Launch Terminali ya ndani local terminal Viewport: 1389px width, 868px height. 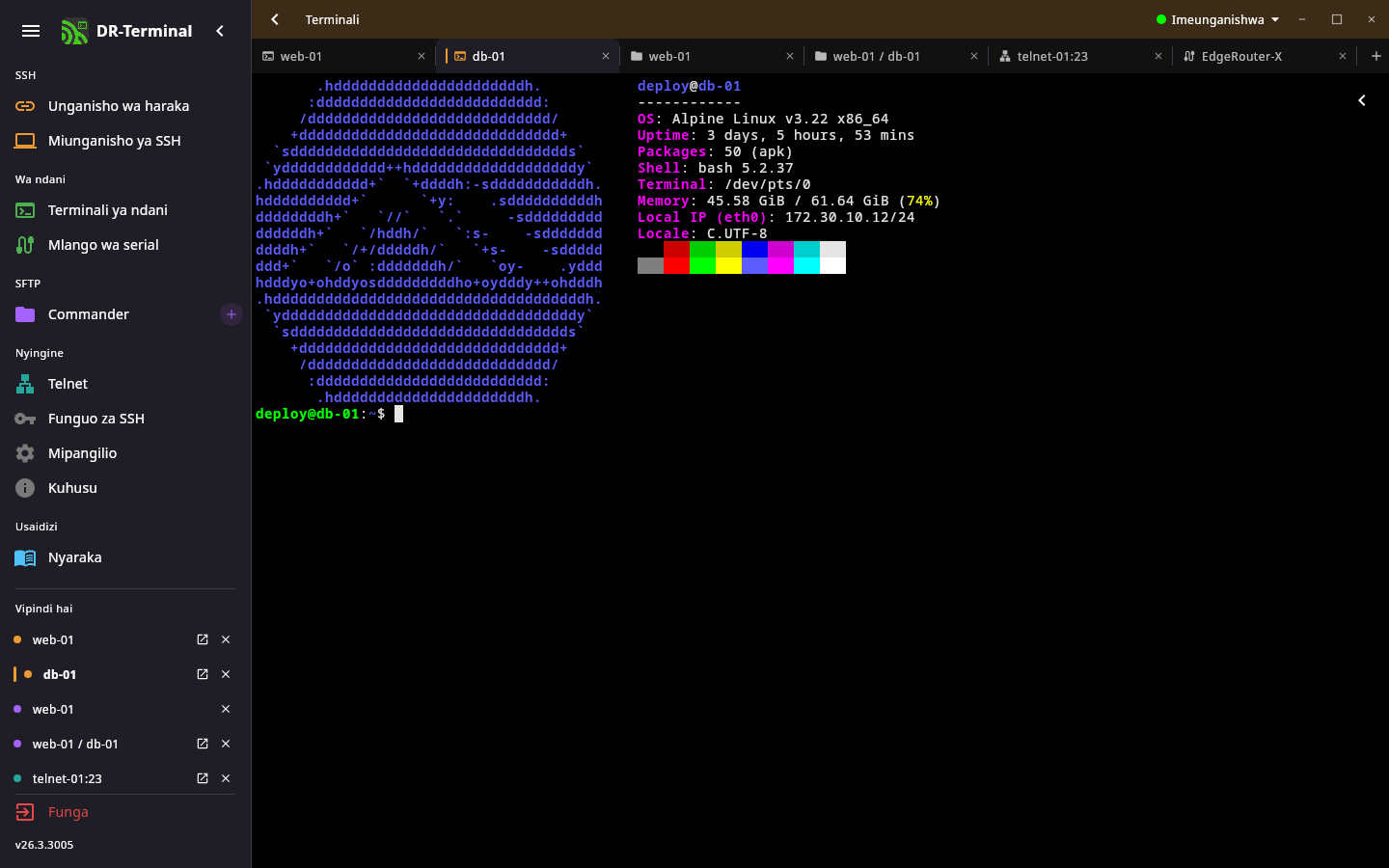point(125,210)
